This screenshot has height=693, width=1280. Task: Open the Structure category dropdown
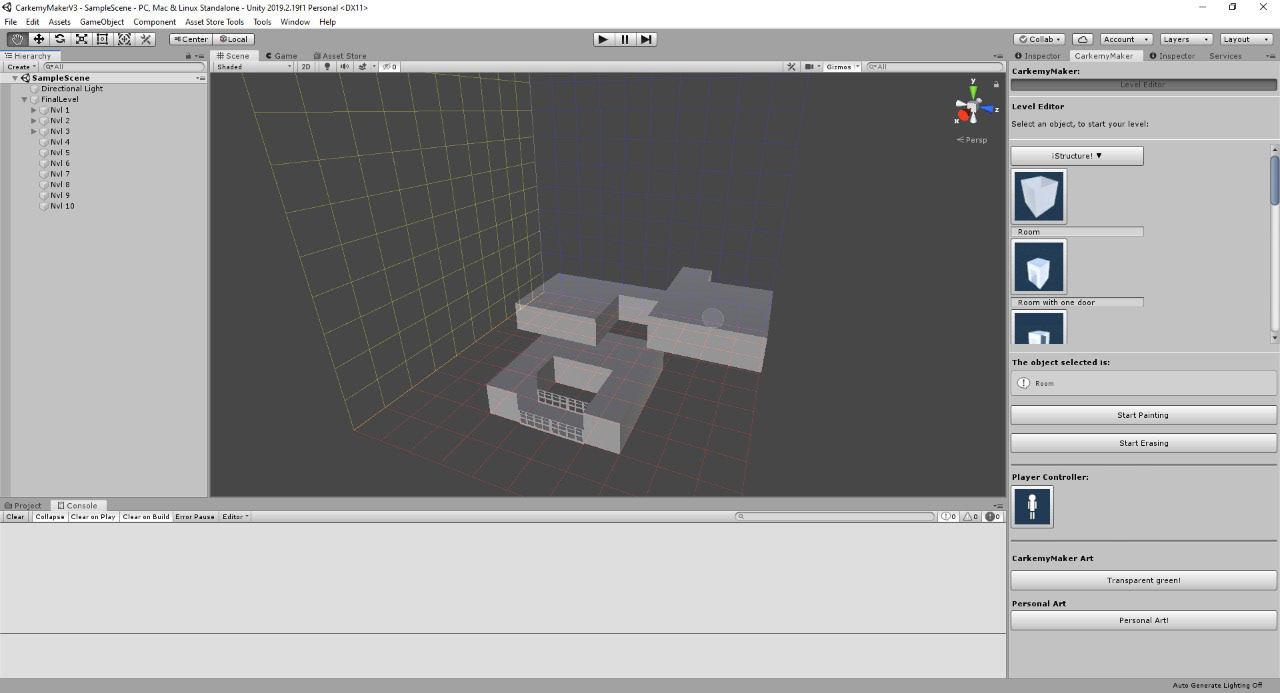(1077, 156)
